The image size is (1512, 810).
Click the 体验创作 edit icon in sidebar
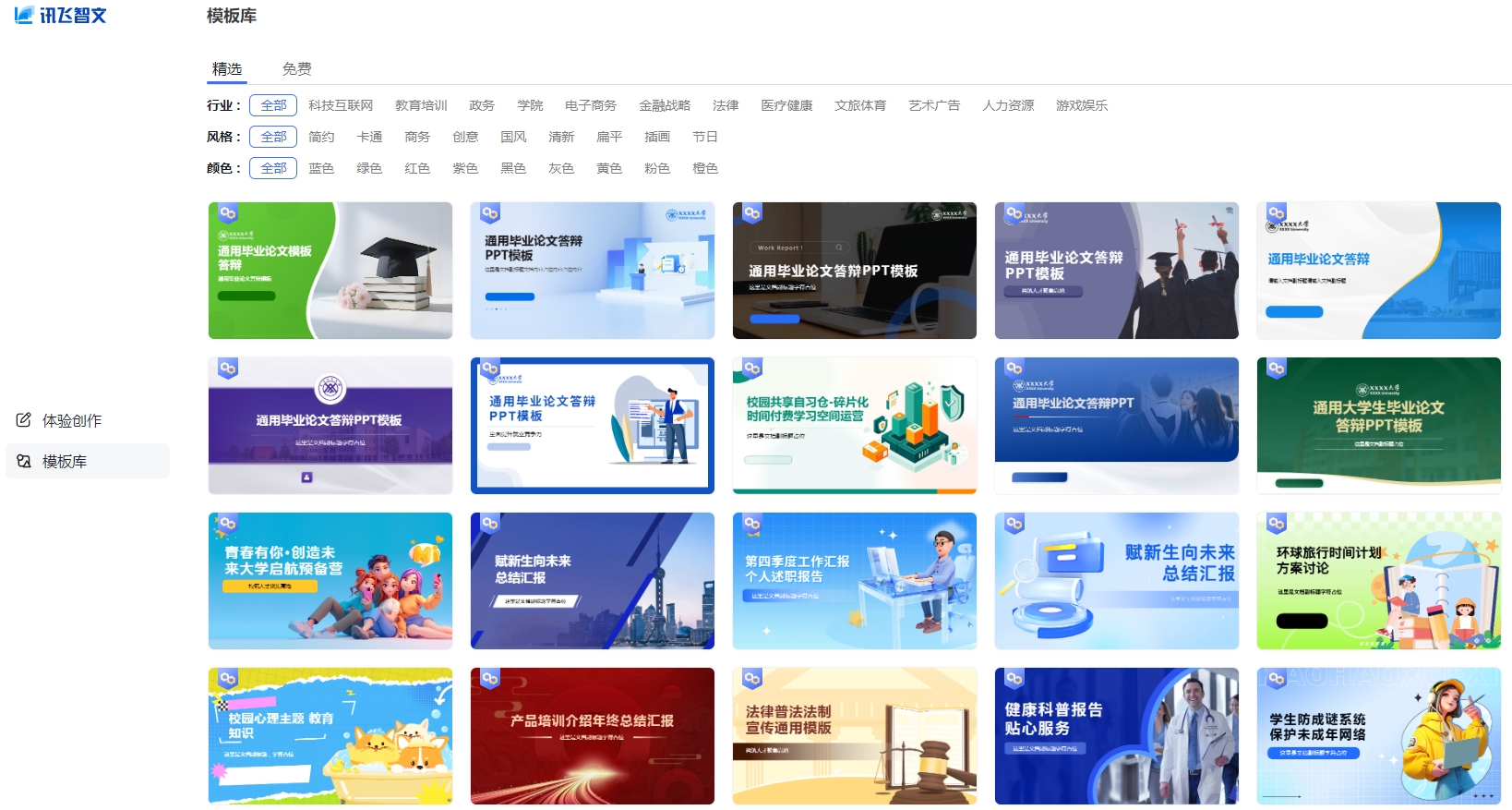click(24, 420)
